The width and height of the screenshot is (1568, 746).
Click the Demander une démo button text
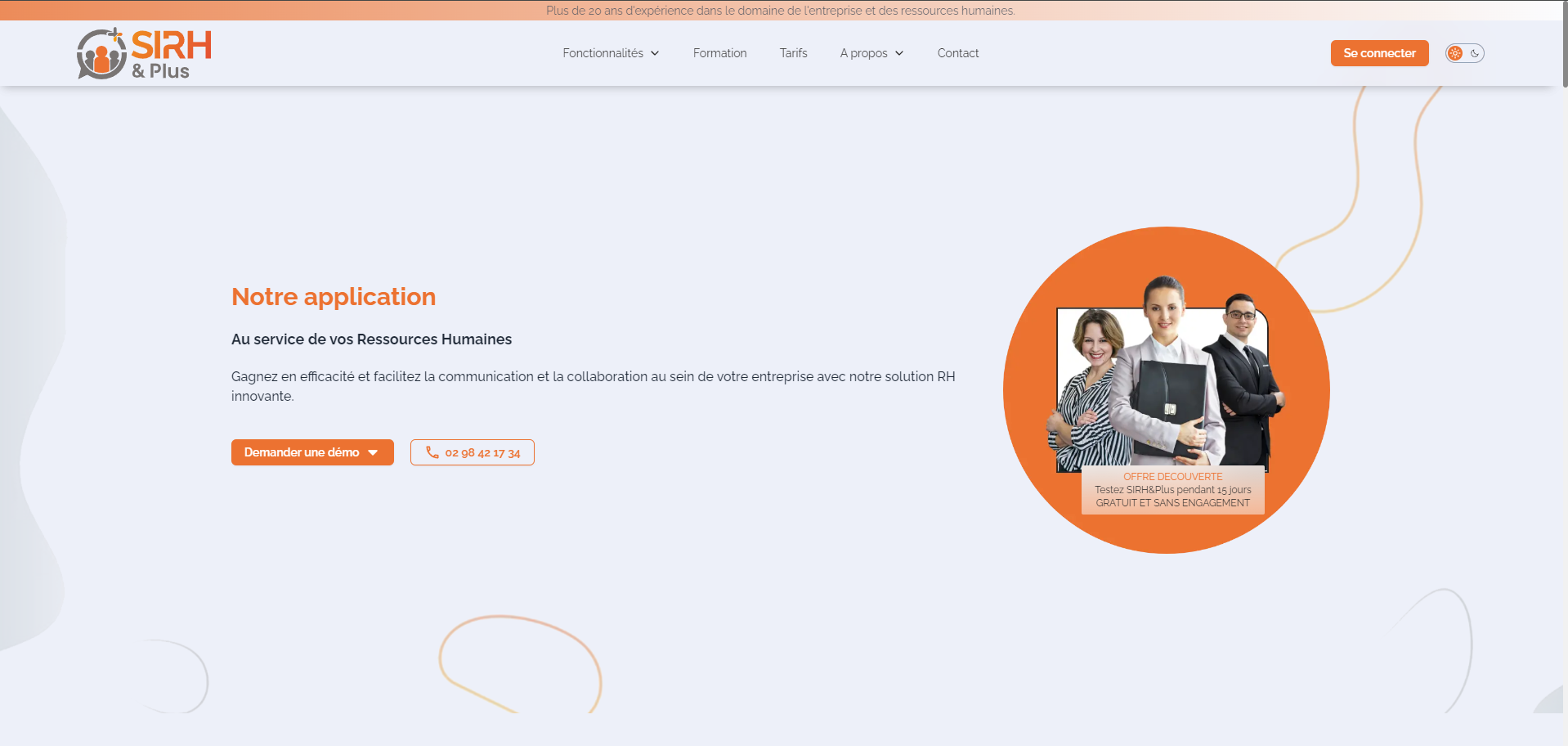tap(302, 452)
